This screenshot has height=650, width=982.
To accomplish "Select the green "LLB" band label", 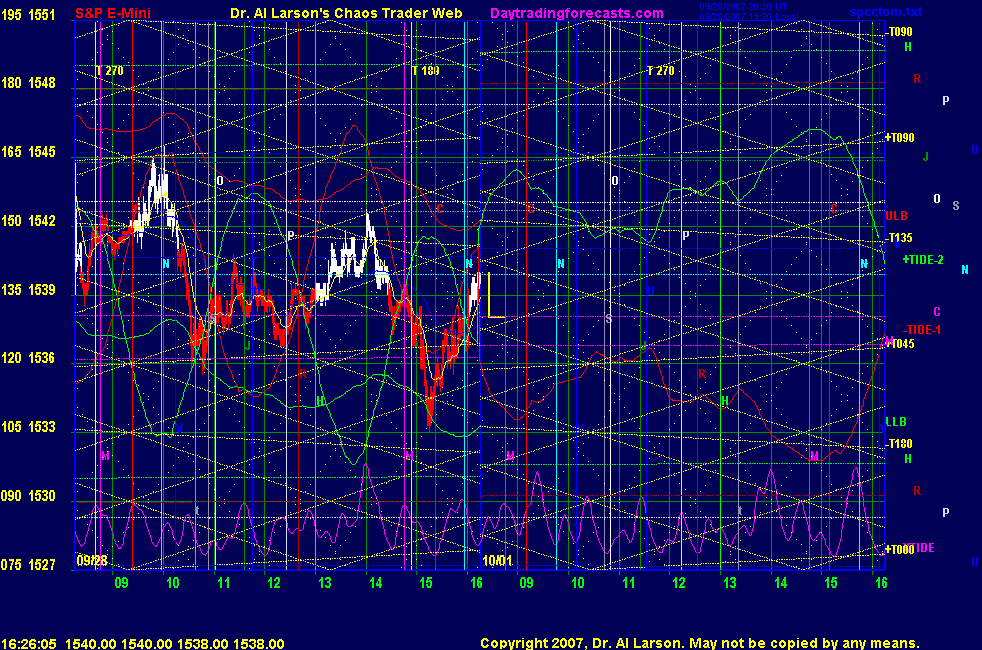I will pos(896,422).
